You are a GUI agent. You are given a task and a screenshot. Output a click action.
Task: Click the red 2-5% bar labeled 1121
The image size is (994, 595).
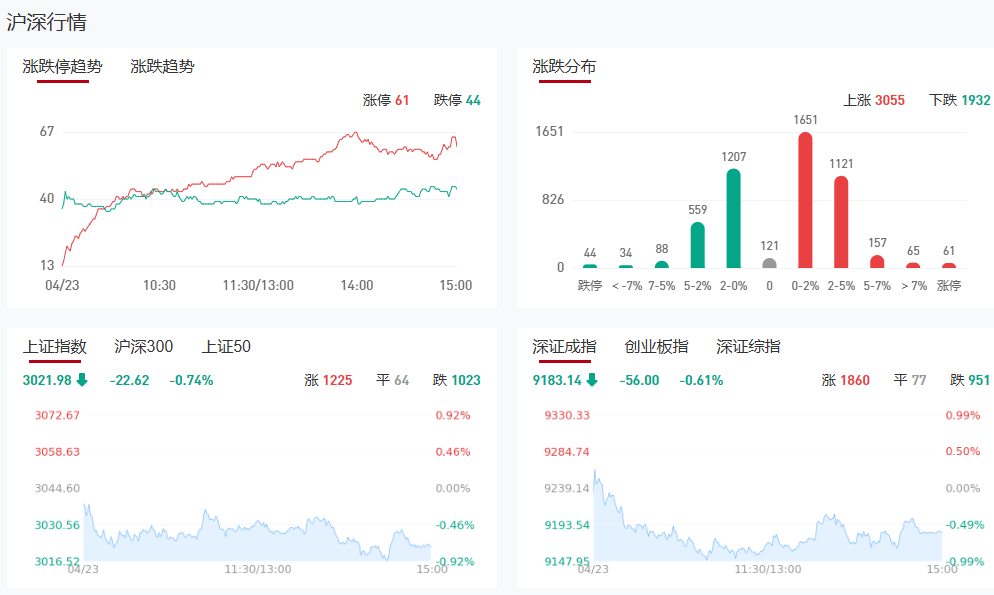(841, 222)
